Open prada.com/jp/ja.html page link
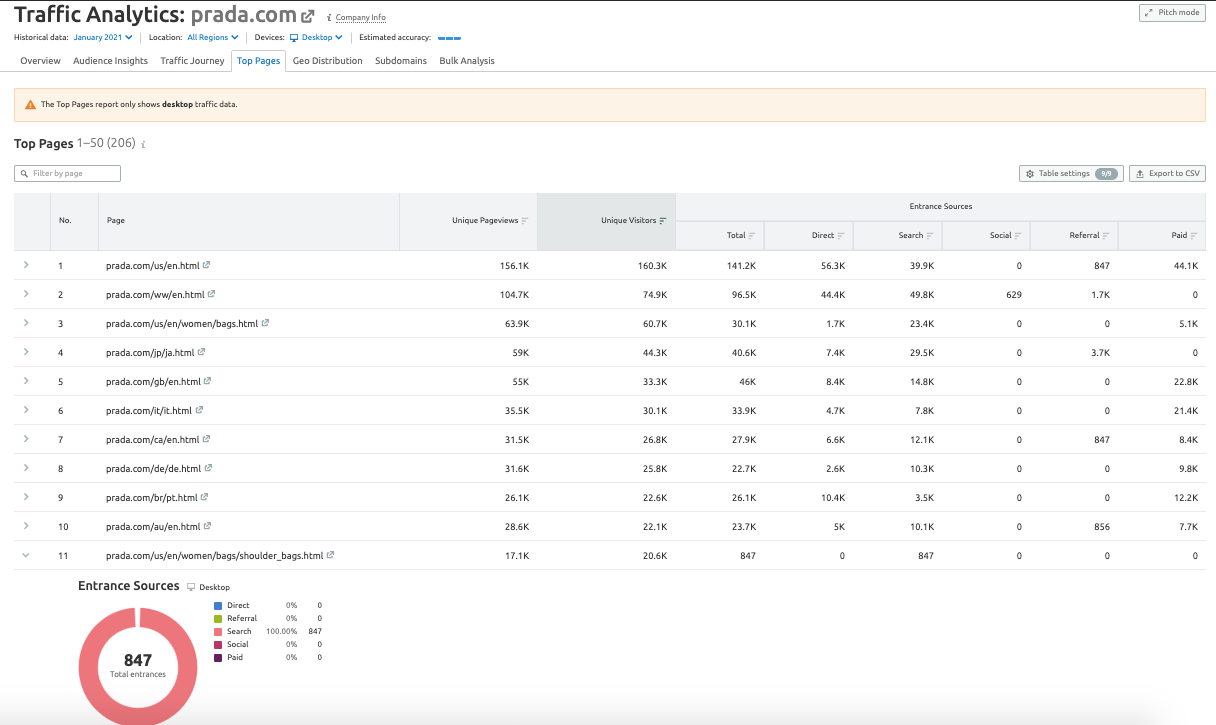This screenshot has width=1216, height=725. coord(150,353)
